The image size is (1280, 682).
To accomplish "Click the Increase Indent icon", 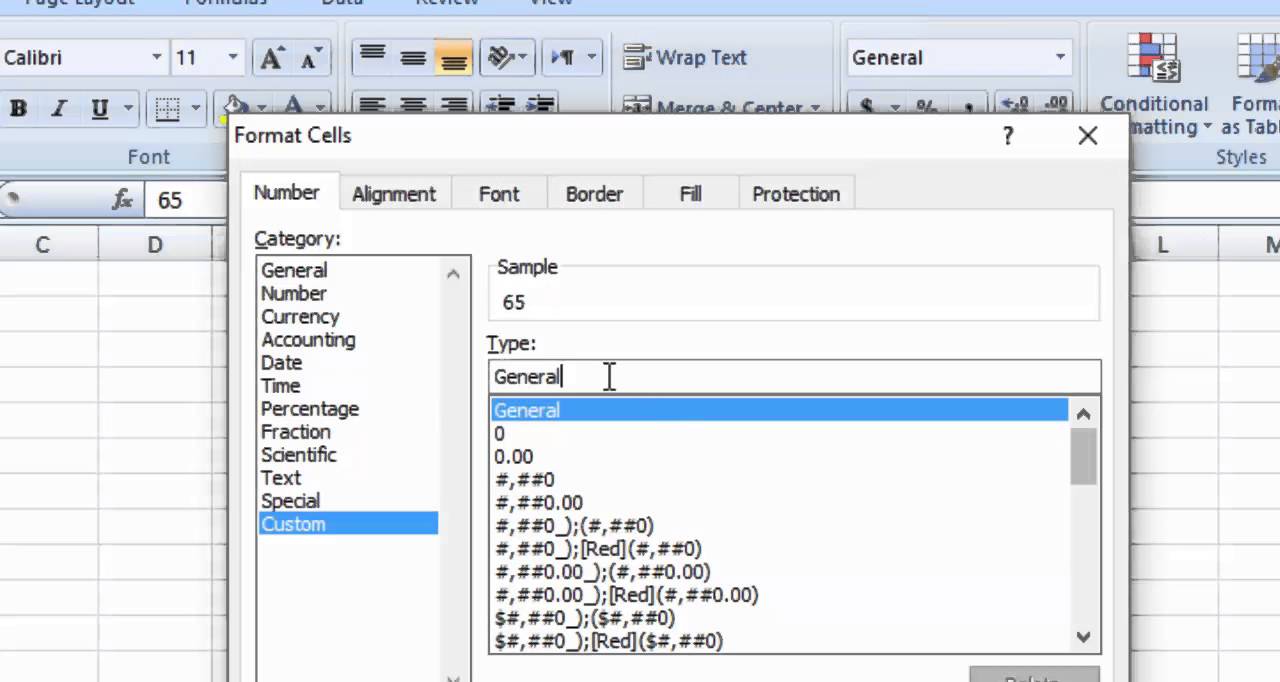I will (541, 105).
